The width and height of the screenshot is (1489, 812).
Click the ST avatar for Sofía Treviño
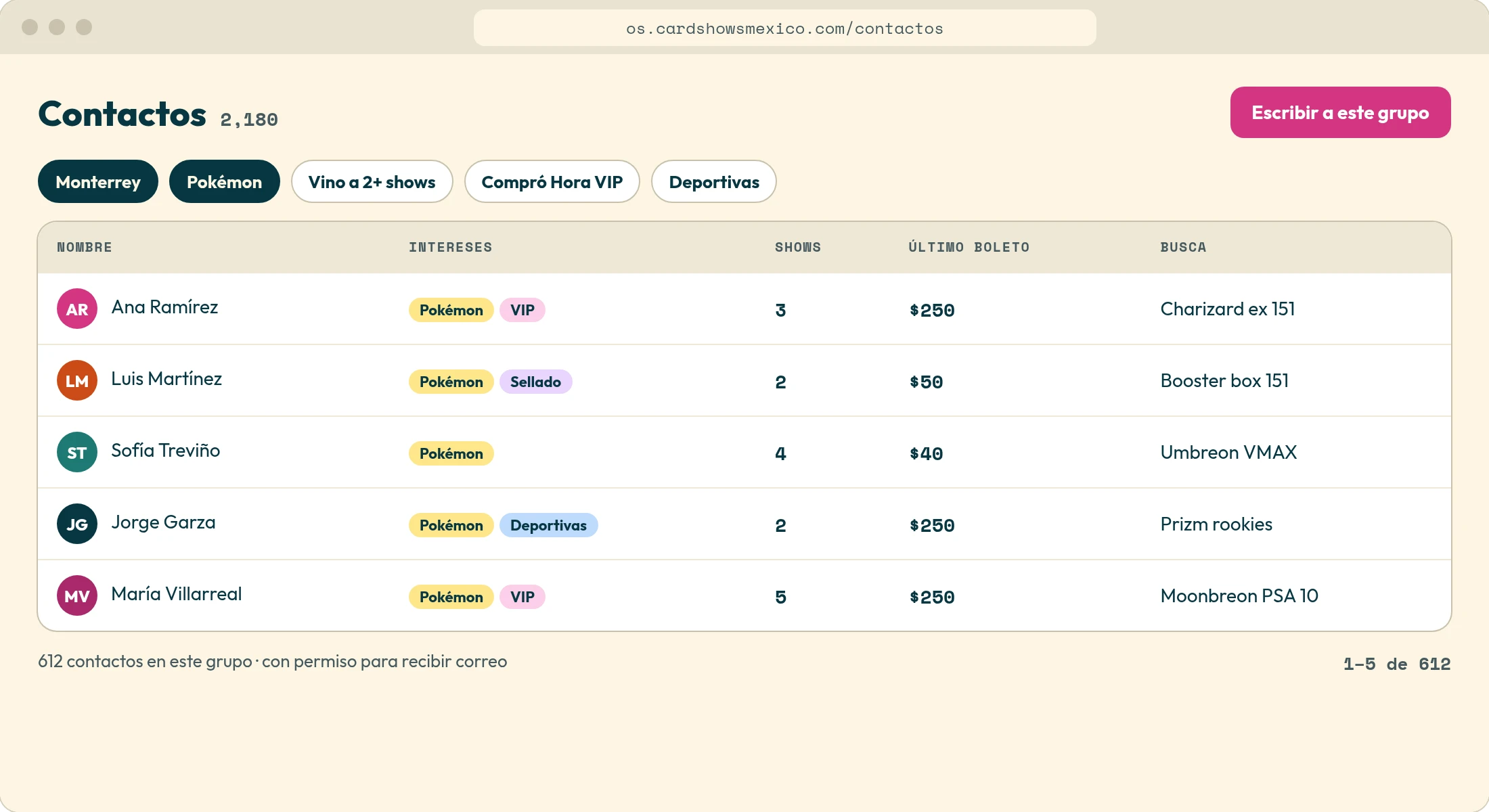(x=77, y=452)
